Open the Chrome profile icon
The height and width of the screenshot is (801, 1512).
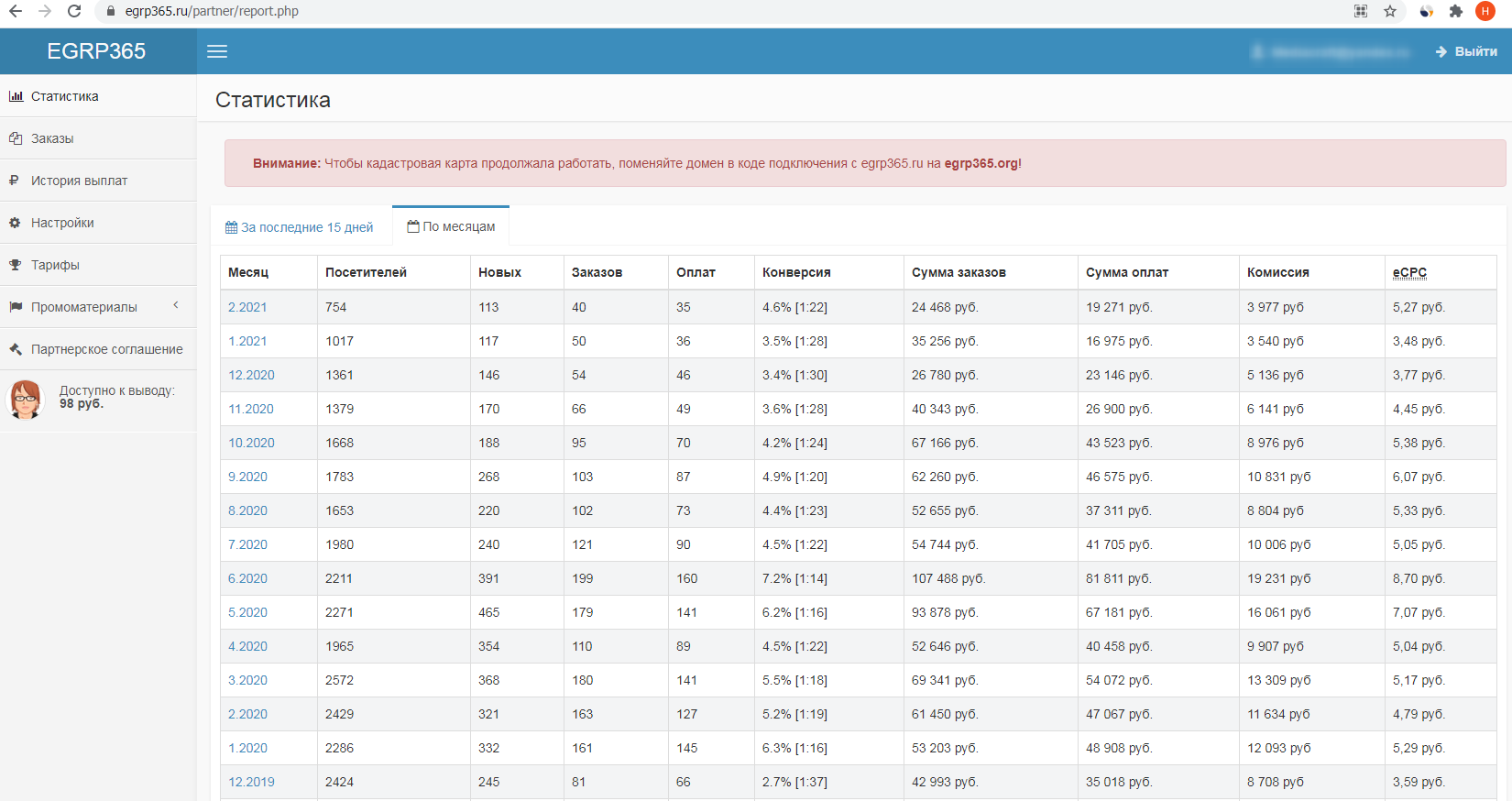coord(1485,11)
